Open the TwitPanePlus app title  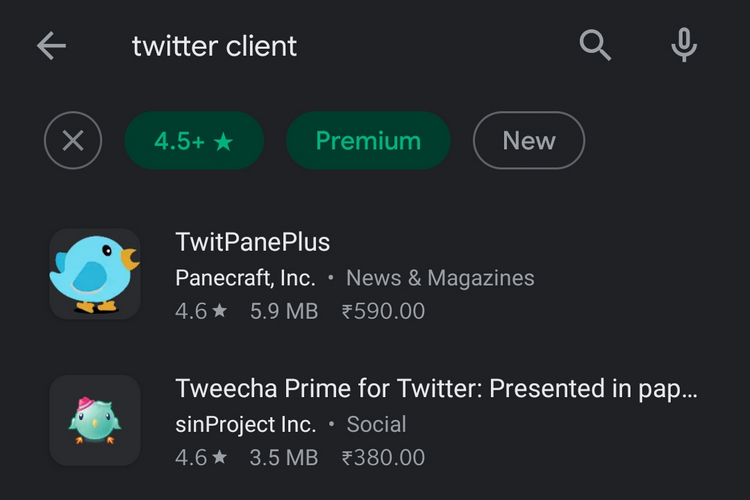pyautogui.click(x=252, y=242)
